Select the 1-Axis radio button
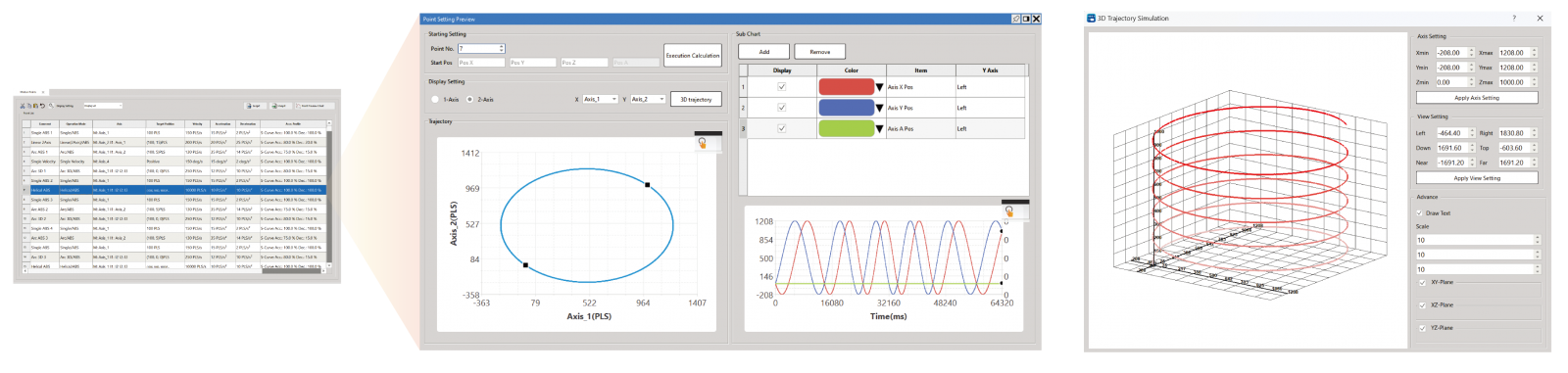Screen dimensions: 1568x373 (435, 99)
